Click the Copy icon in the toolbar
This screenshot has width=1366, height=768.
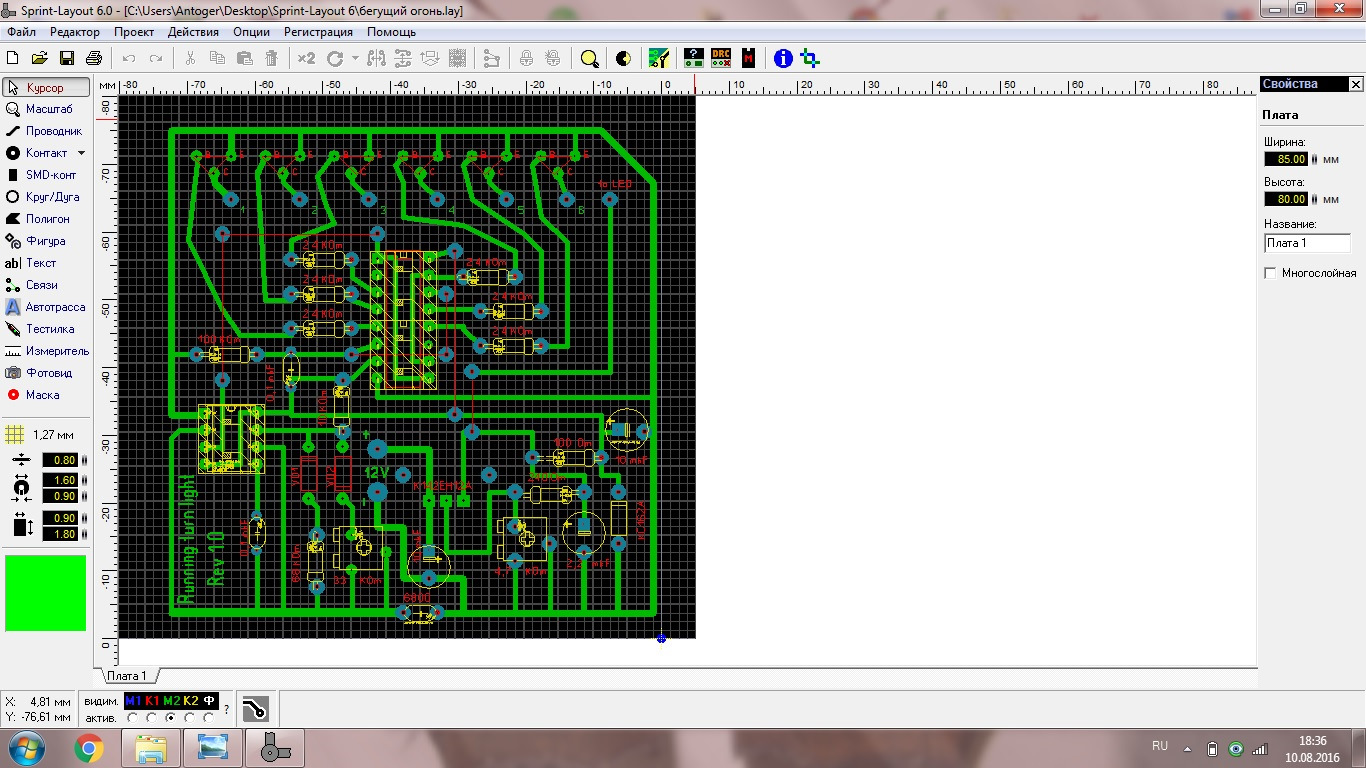pyautogui.click(x=217, y=58)
